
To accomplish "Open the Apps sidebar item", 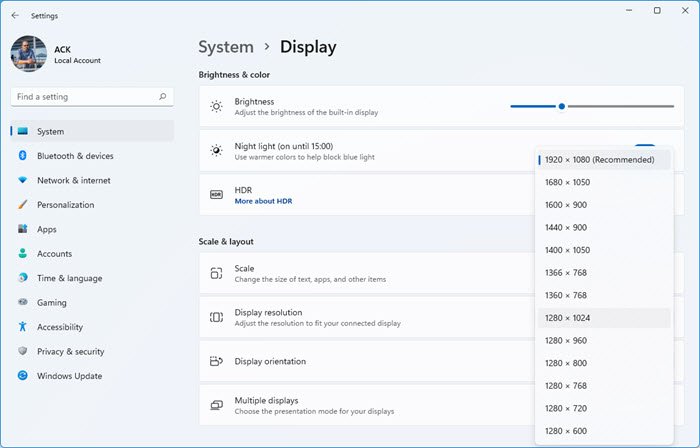I will 47,229.
